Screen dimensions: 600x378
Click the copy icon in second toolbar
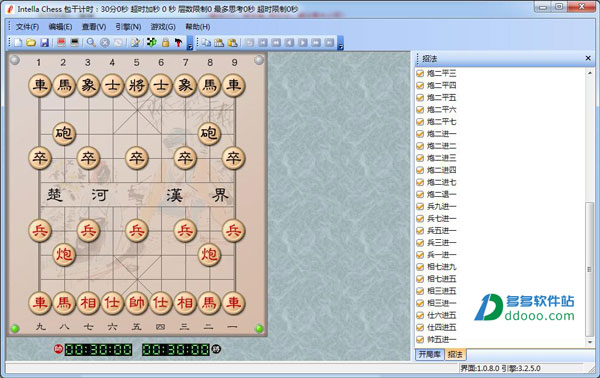tap(206, 42)
